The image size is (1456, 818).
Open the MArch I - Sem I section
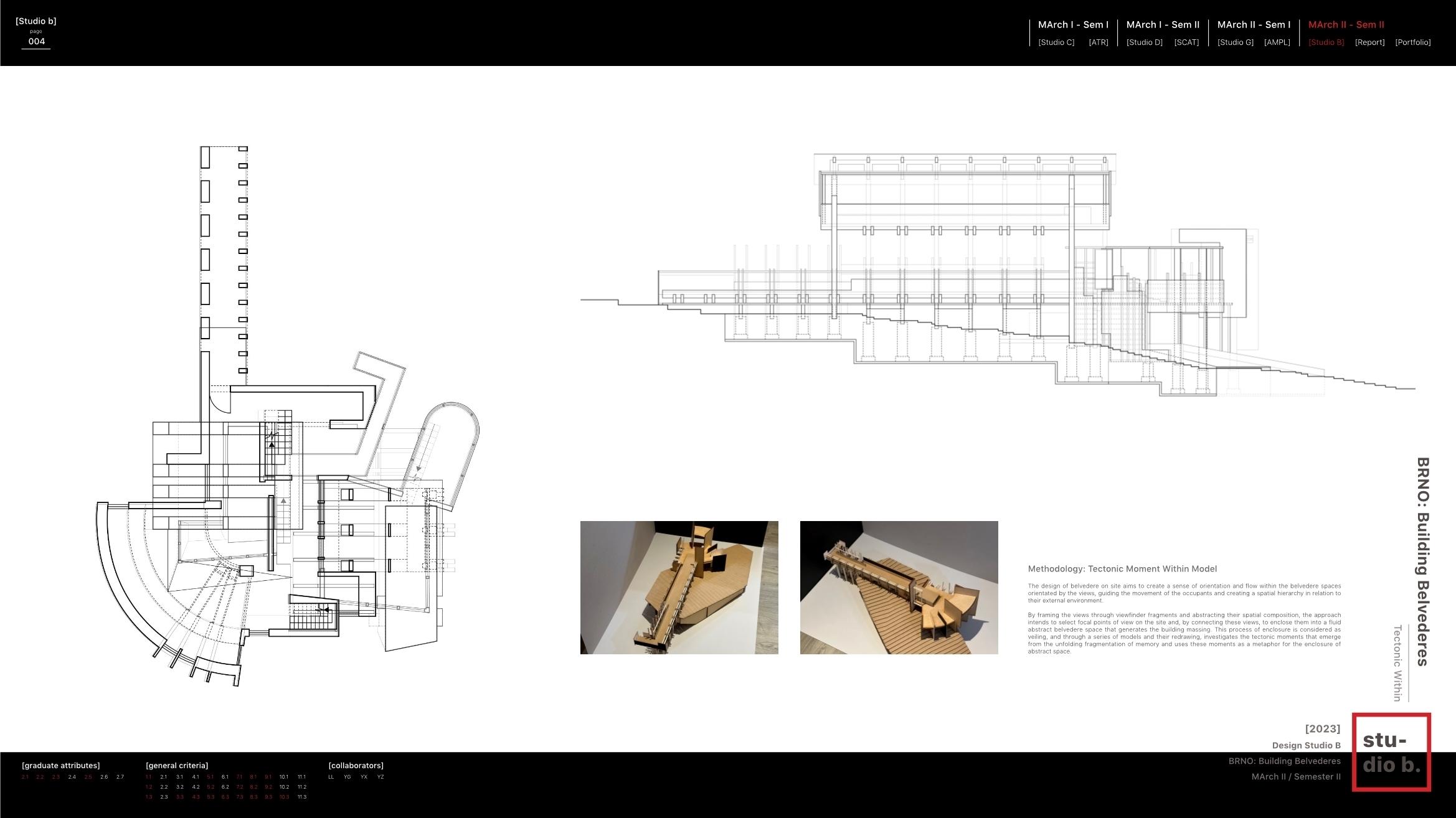coord(1073,25)
